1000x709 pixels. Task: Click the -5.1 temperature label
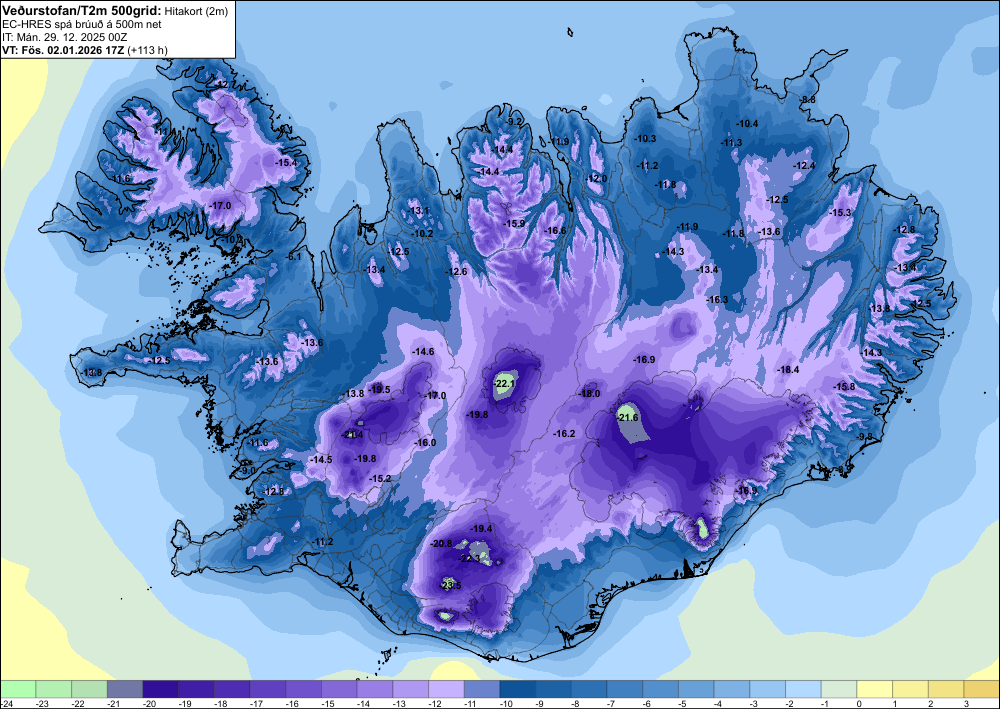coord(294,256)
